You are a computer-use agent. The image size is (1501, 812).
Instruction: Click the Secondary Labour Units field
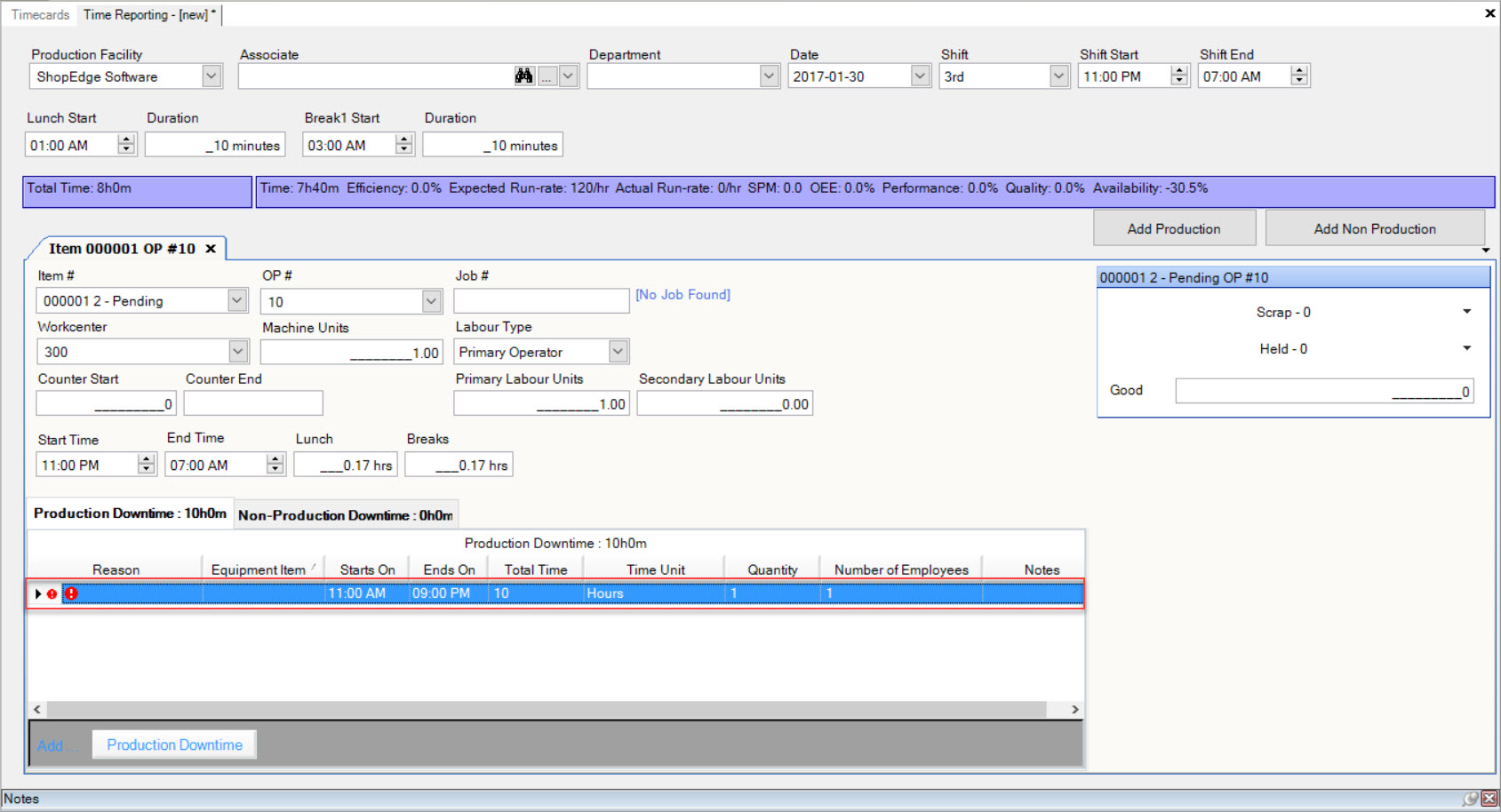[x=724, y=403]
